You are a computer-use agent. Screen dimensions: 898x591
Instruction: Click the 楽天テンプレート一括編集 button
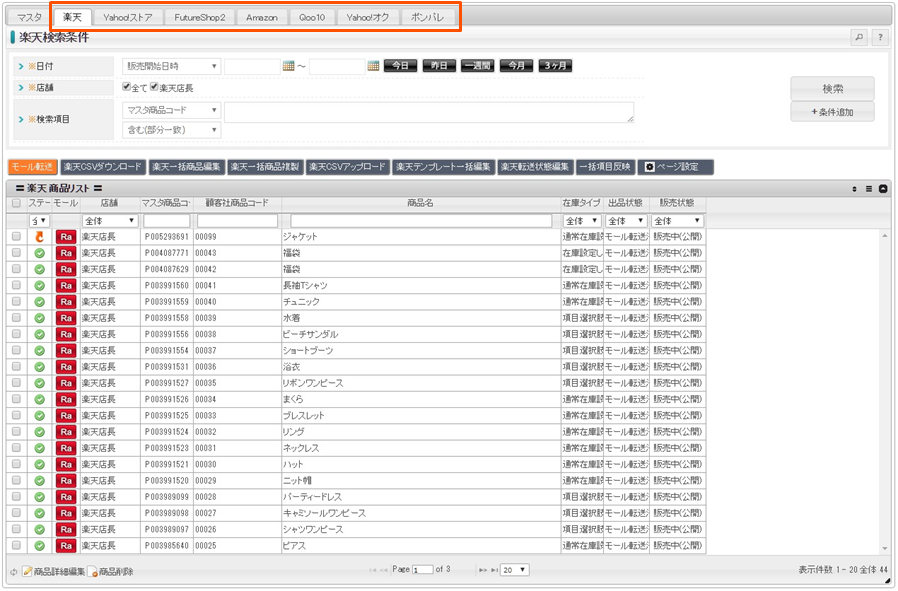[443, 167]
